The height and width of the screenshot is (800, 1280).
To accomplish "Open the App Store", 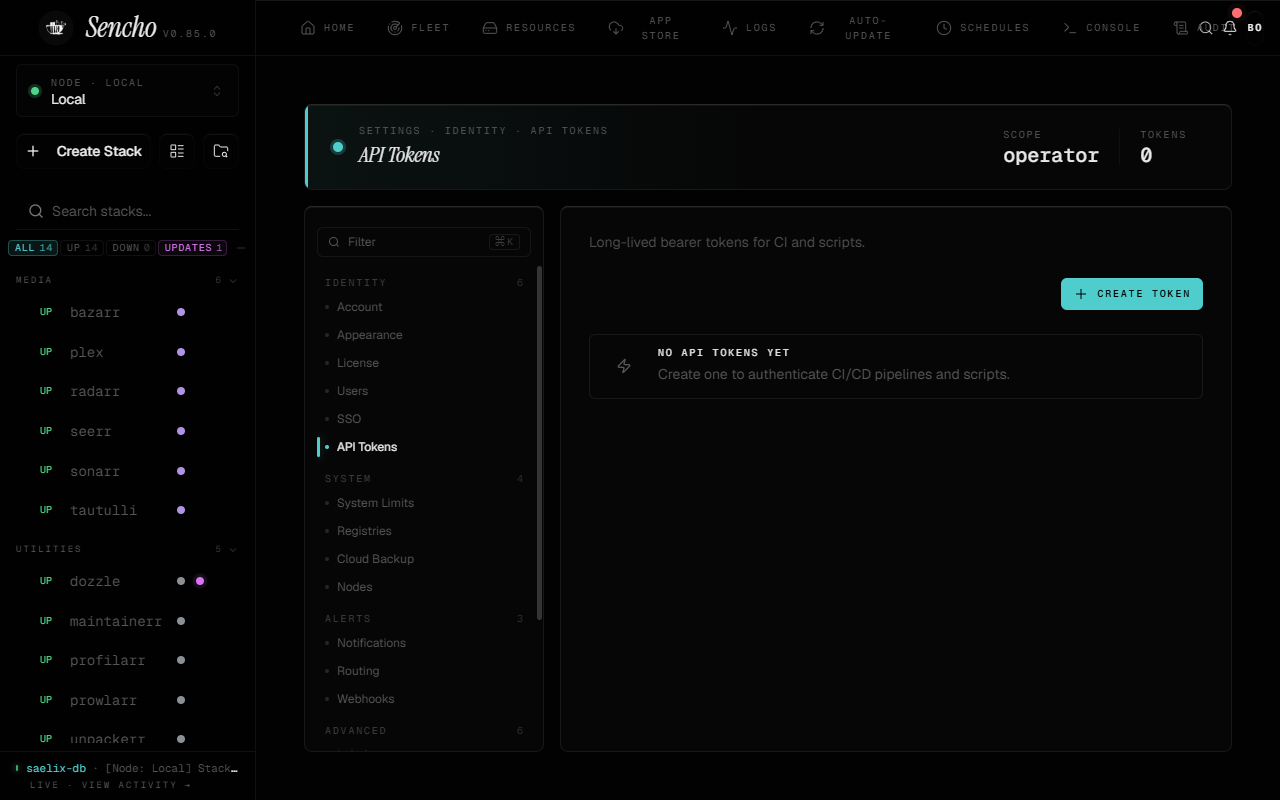I will 645,28.
